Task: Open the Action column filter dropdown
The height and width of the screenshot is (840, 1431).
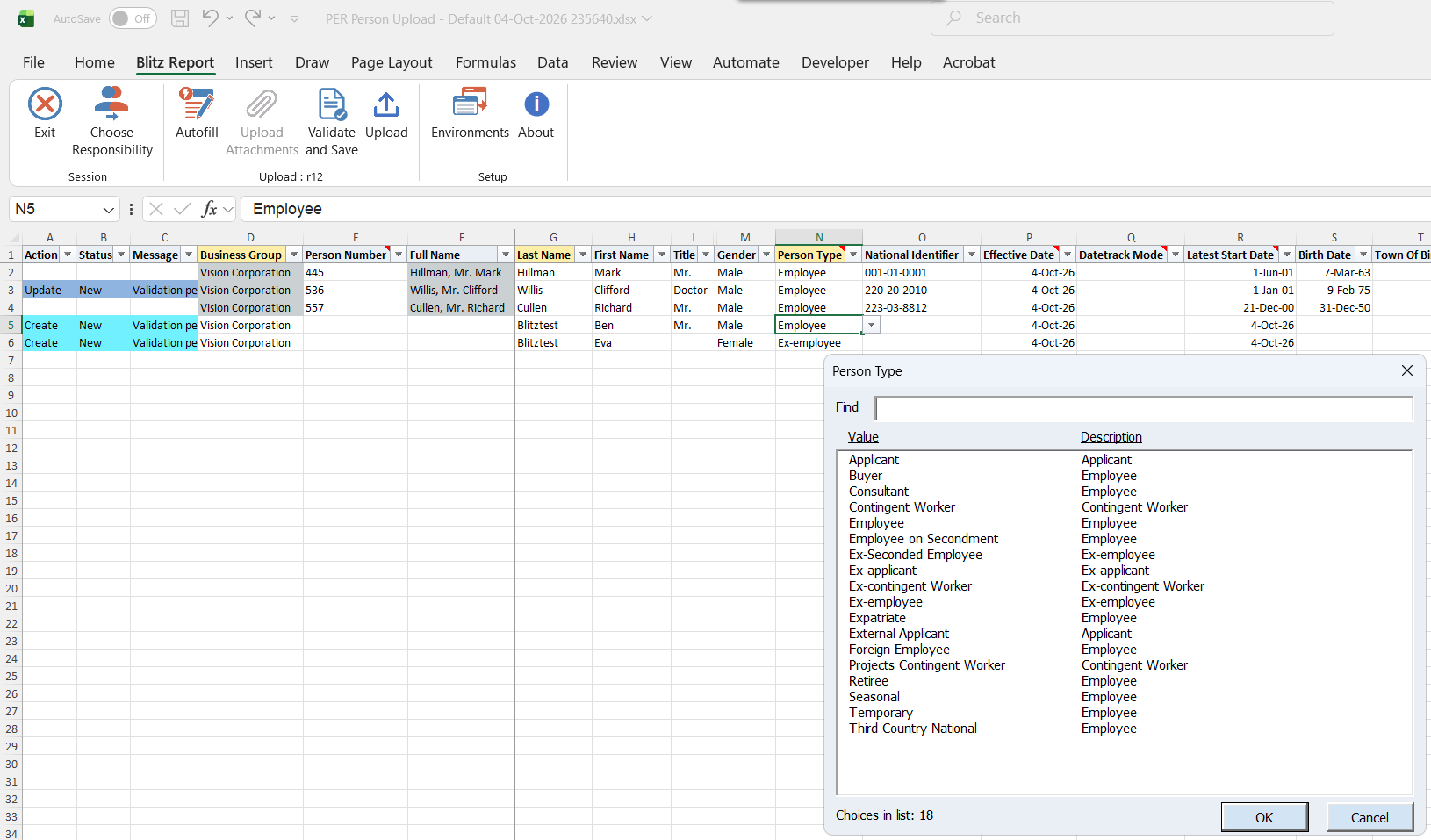Action: 68,255
